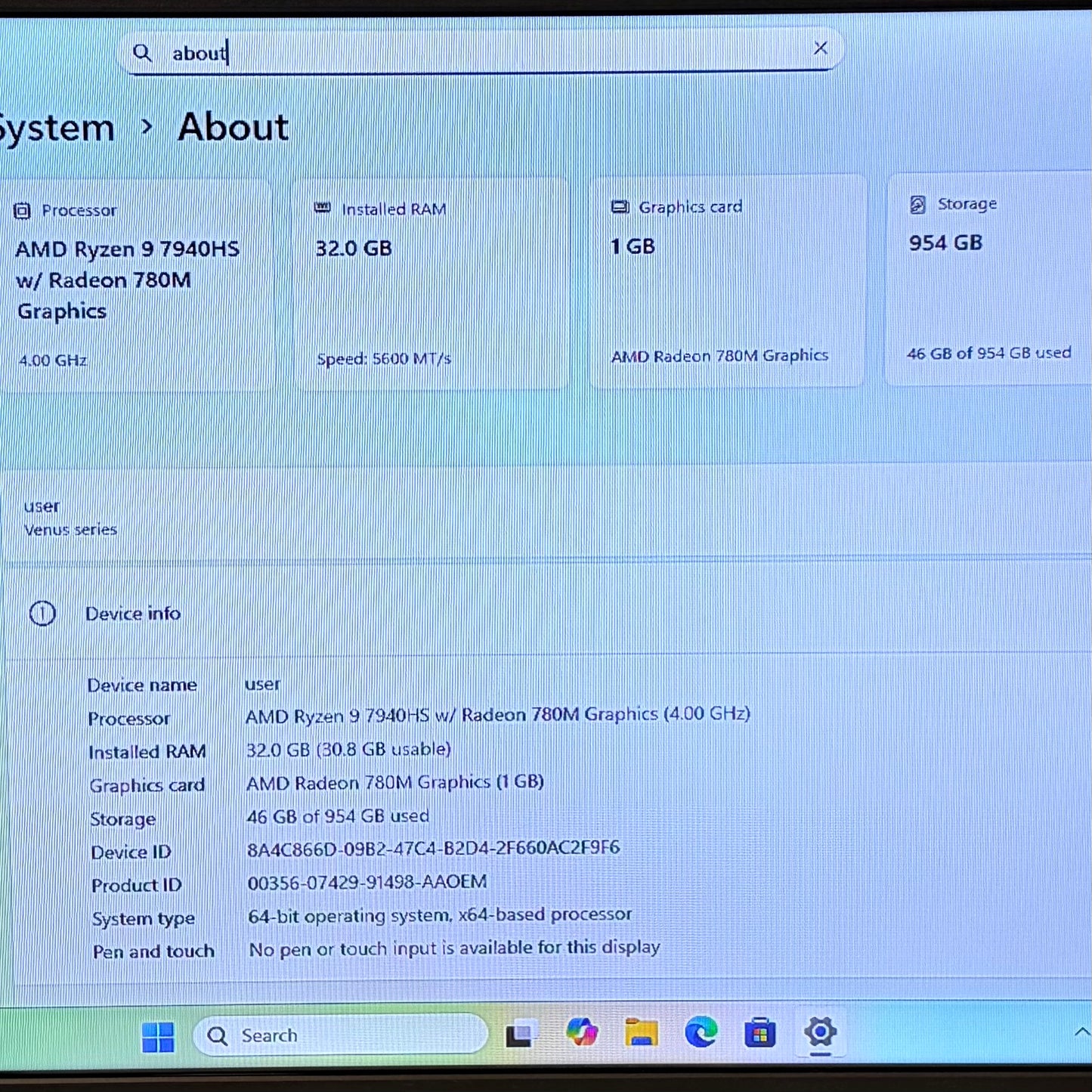Select the Storage row value '46 GB of 954 GB used'
This screenshot has height=1092, width=1092.
tap(338, 816)
